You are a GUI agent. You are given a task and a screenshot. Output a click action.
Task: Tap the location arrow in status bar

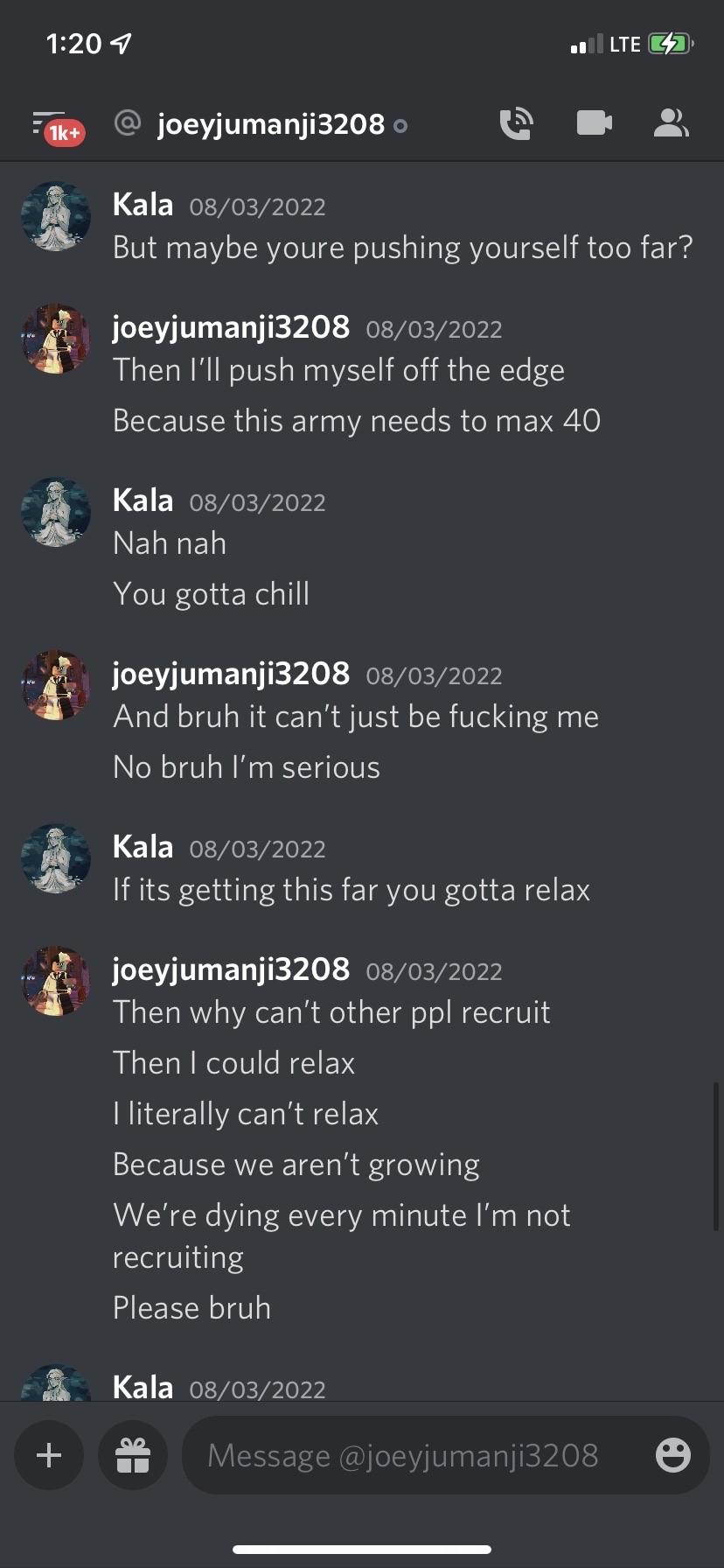click(122, 43)
